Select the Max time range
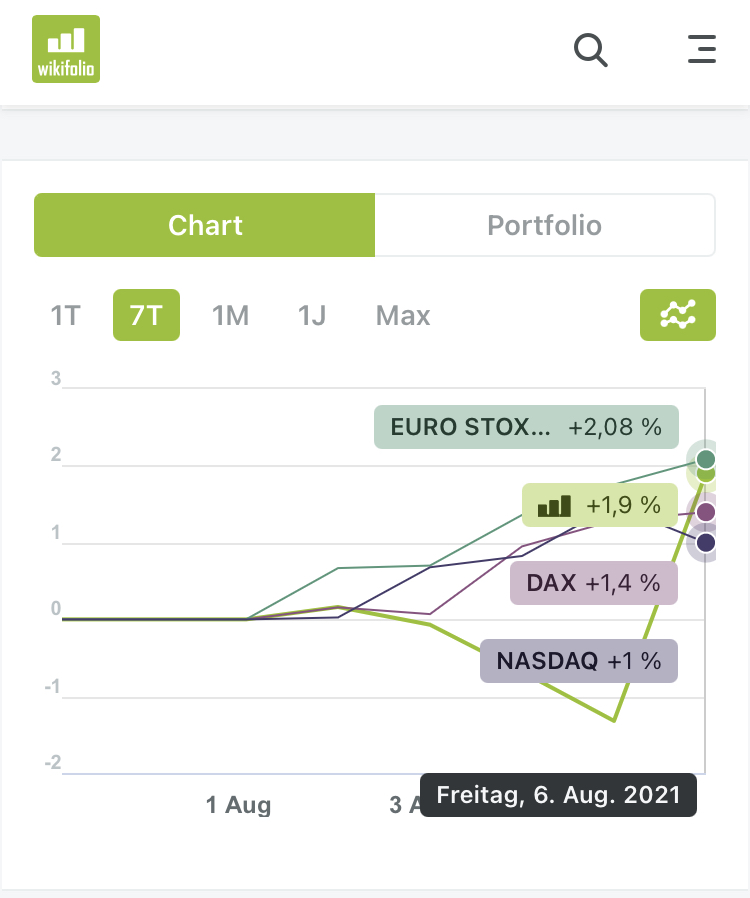The image size is (750, 898). (x=403, y=316)
